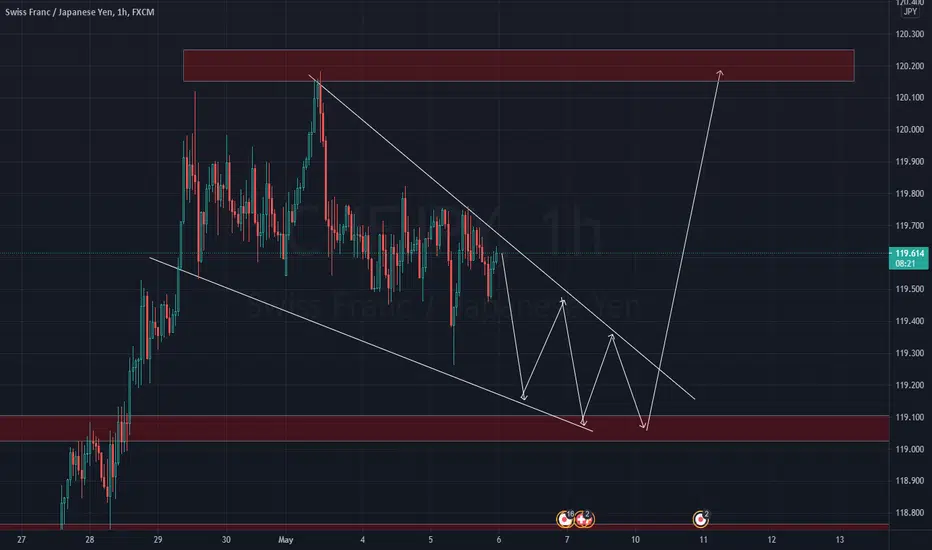The height and width of the screenshot is (550, 932).
Task: Click price axis label 119.200
Action: point(910,385)
